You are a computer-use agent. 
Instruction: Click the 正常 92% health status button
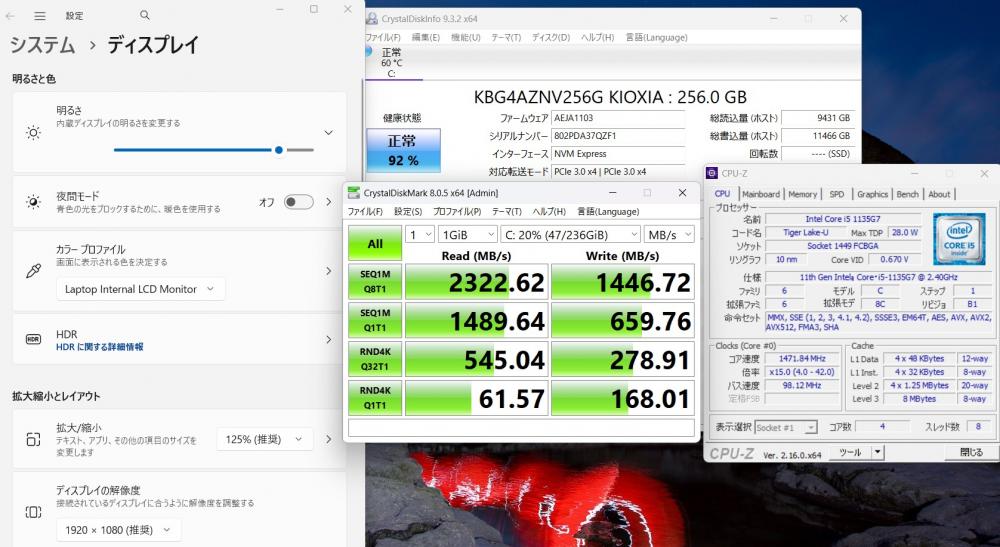[x=403, y=150]
